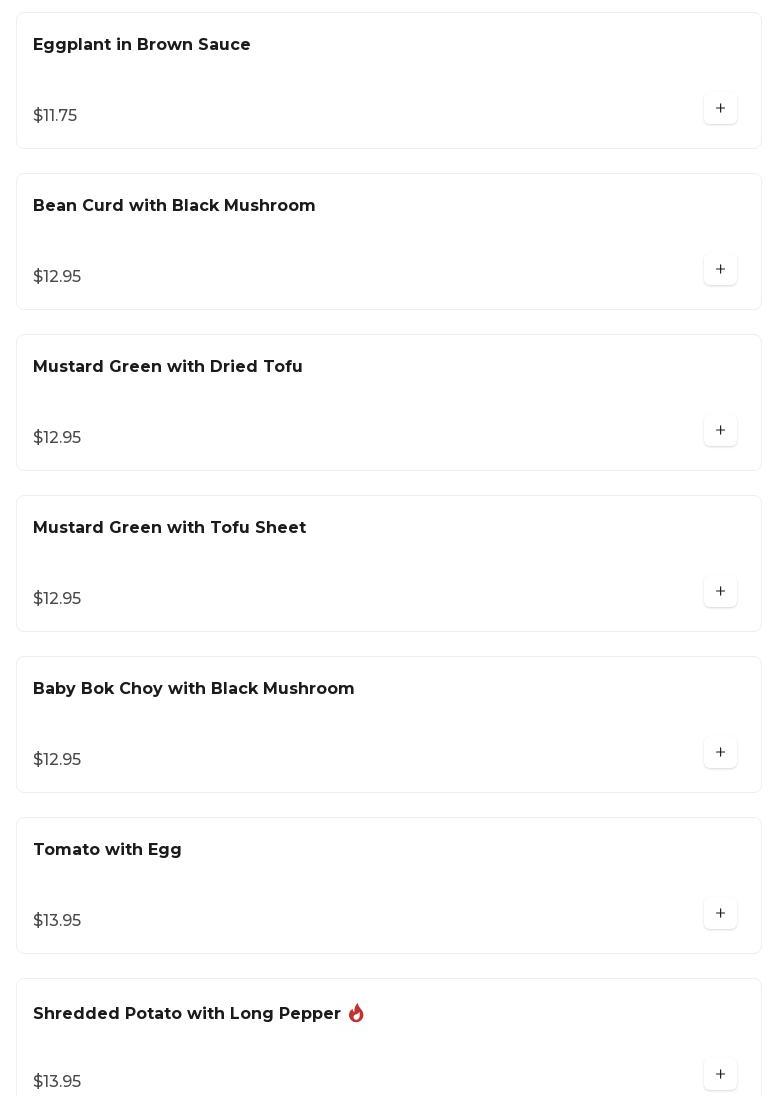Select Mustard Green with Dried Tofu title

[168, 367]
